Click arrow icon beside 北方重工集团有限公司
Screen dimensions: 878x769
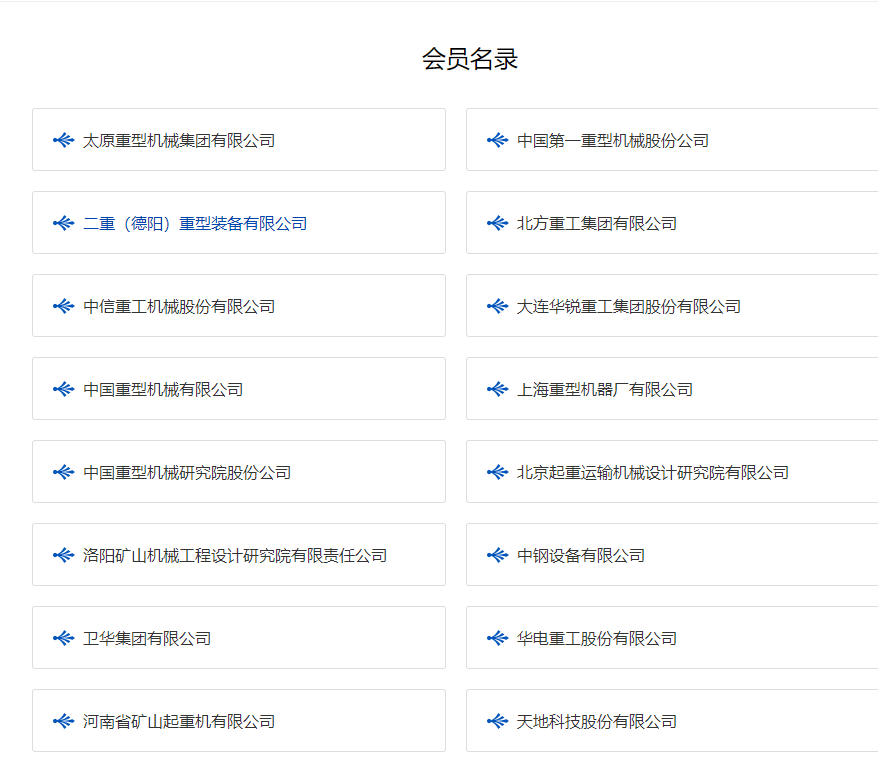click(497, 223)
